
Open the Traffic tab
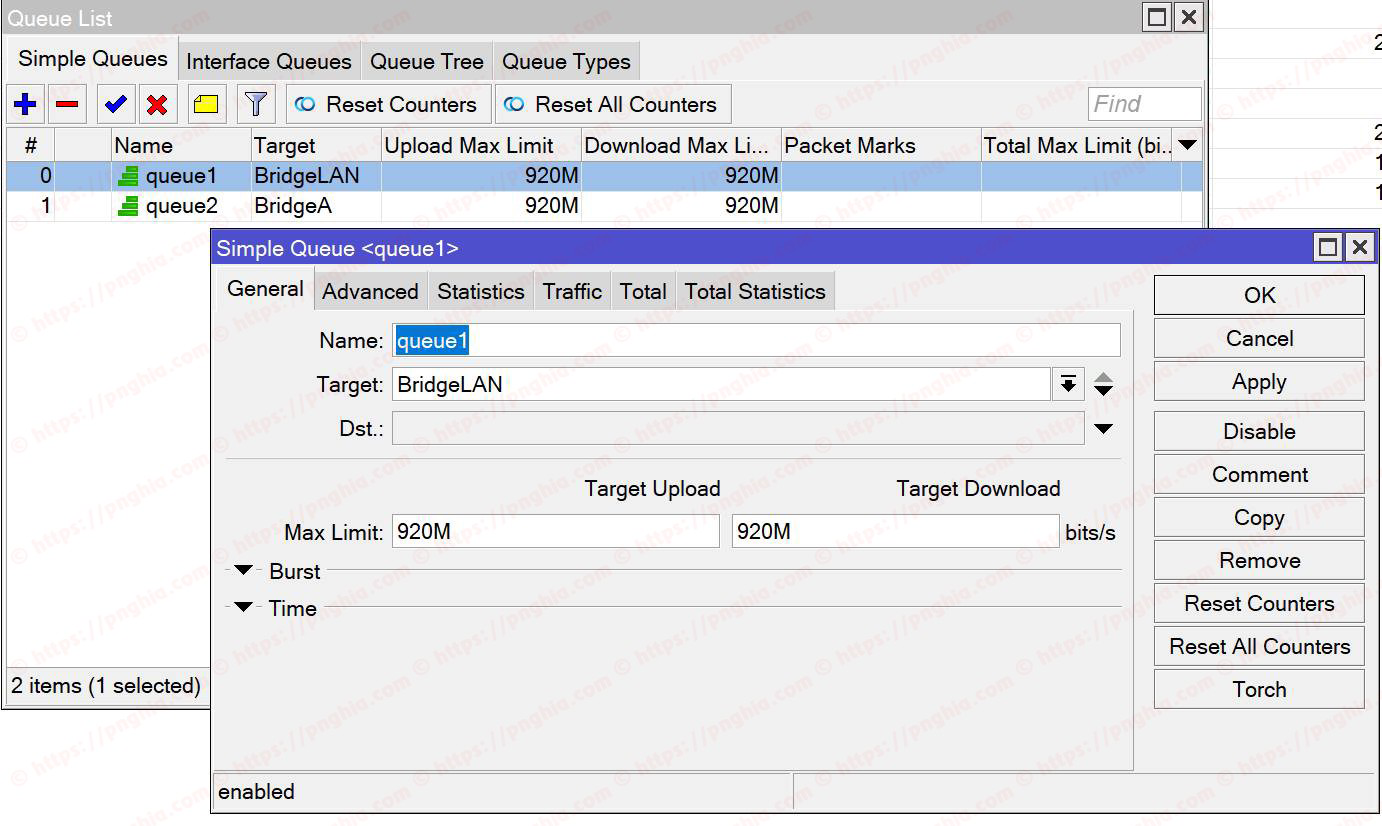pyautogui.click(x=572, y=291)
